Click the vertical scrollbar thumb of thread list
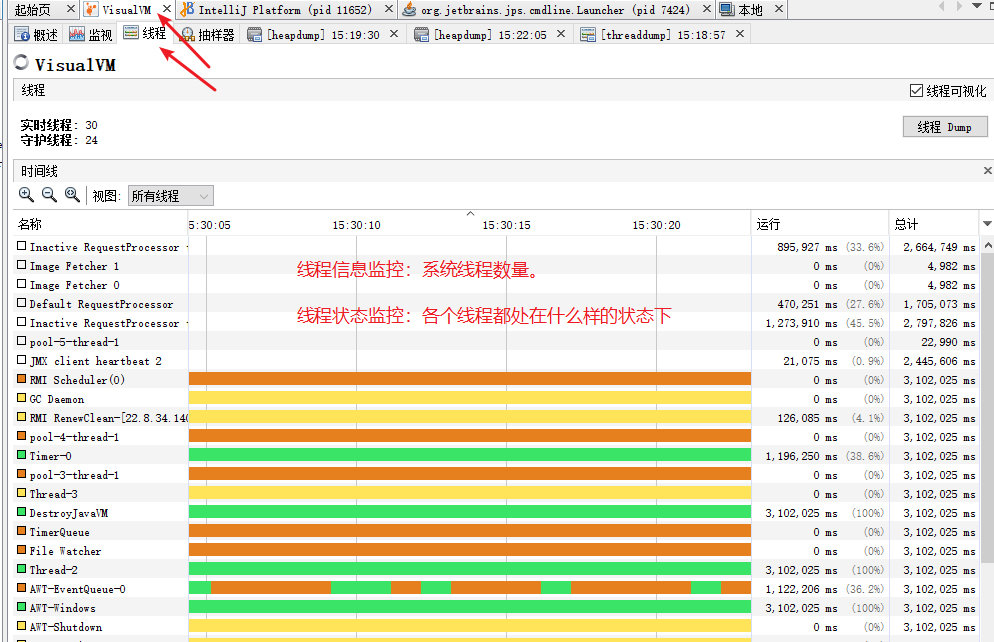The width and height of the screenshot is (994, 642). tap(987, 407)
